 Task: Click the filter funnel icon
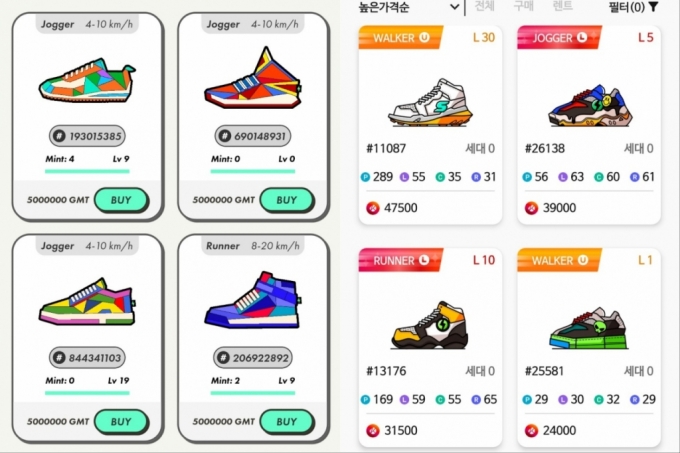654,7
